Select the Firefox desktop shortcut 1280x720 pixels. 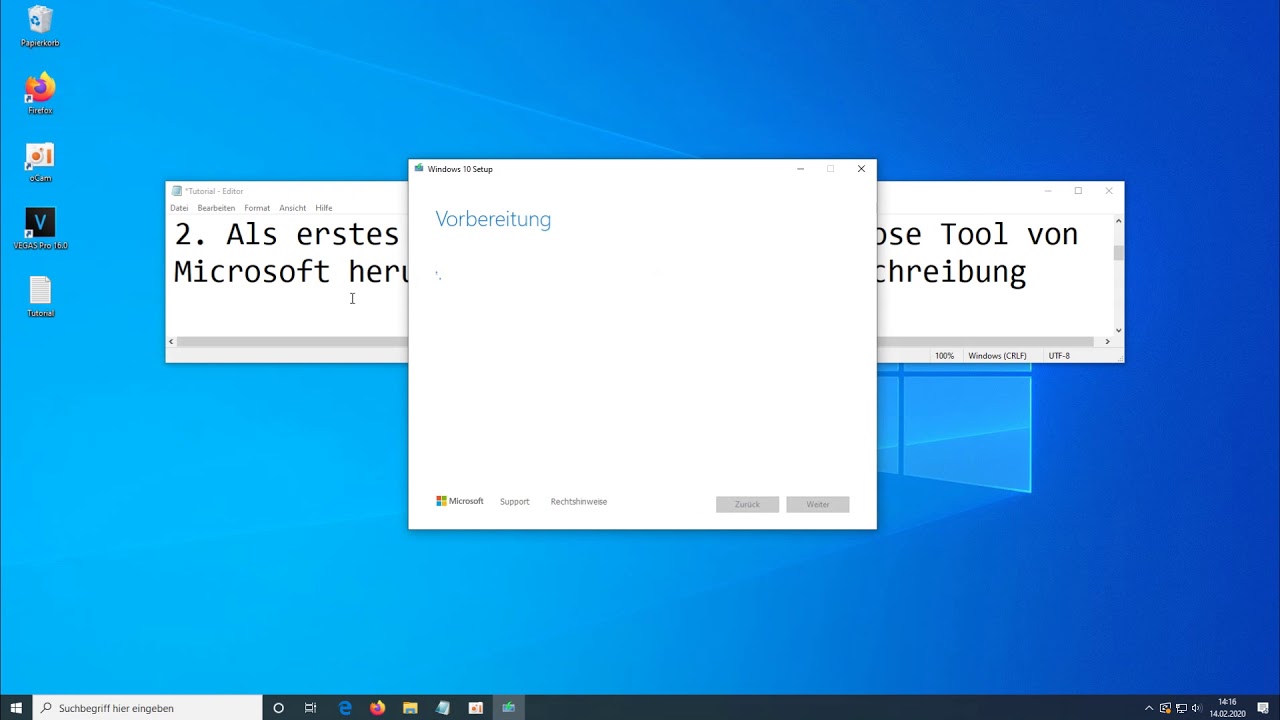click(40, 94)
